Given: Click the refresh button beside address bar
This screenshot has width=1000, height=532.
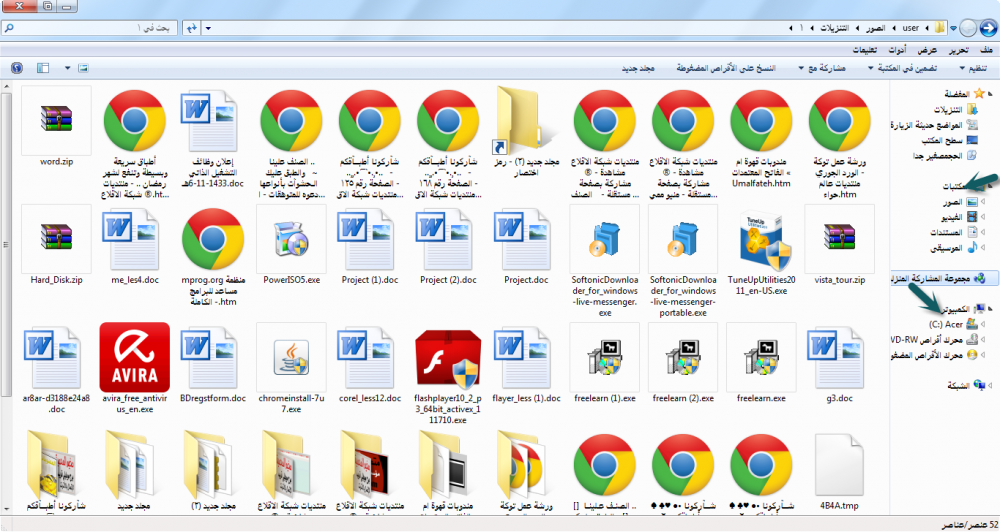Looking at the screenshot, I should click(189, 29).
